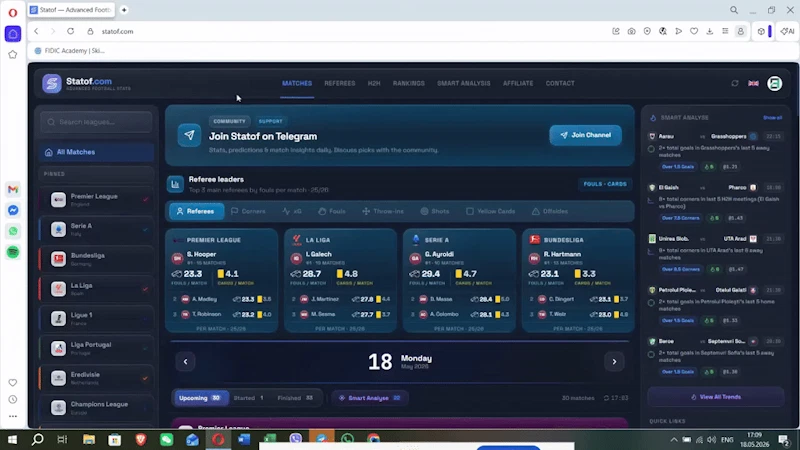This screenshot has height=450, width=800.
Task: Open the Opera account profile icon
Action: tap(741, 31)
